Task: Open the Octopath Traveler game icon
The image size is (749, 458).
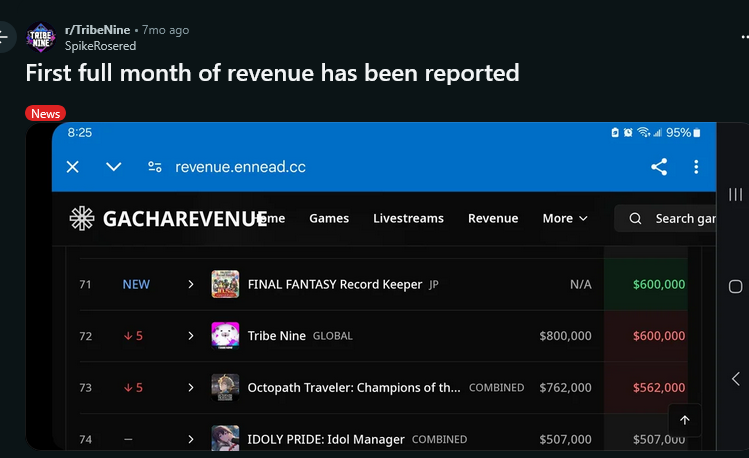Action: point(225,387)
